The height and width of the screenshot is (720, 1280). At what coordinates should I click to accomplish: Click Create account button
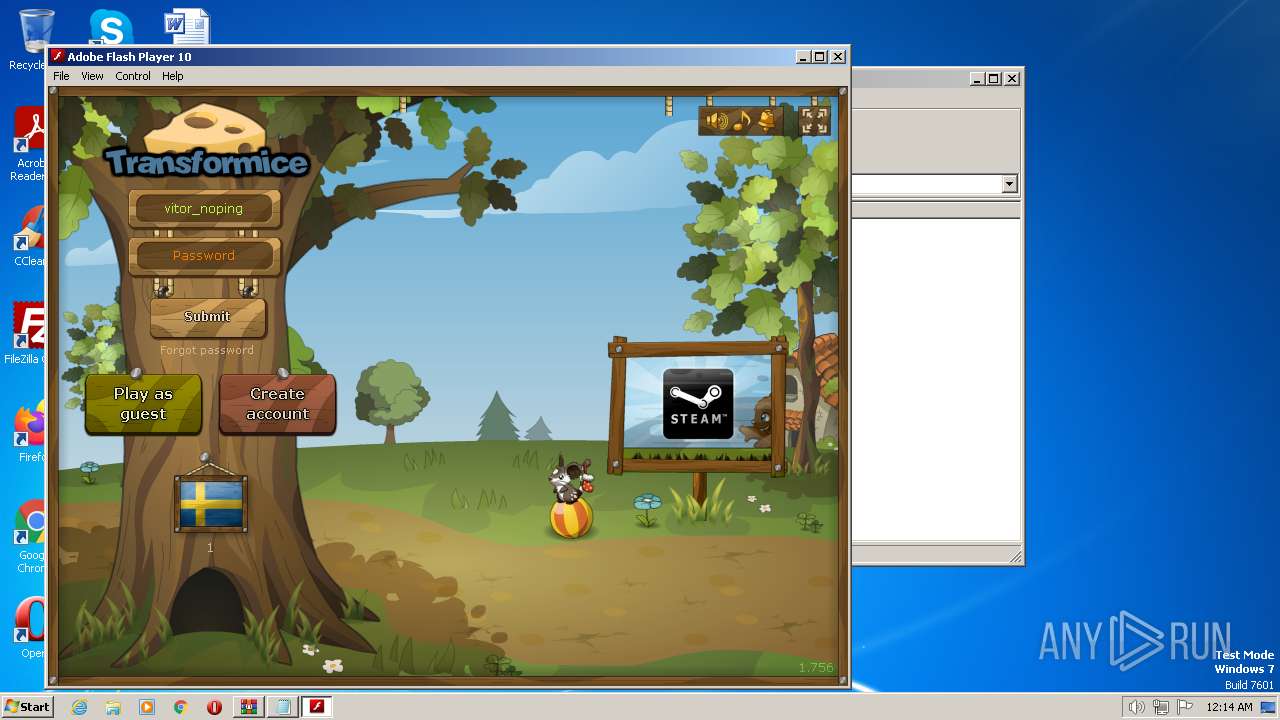click(277, 404)
